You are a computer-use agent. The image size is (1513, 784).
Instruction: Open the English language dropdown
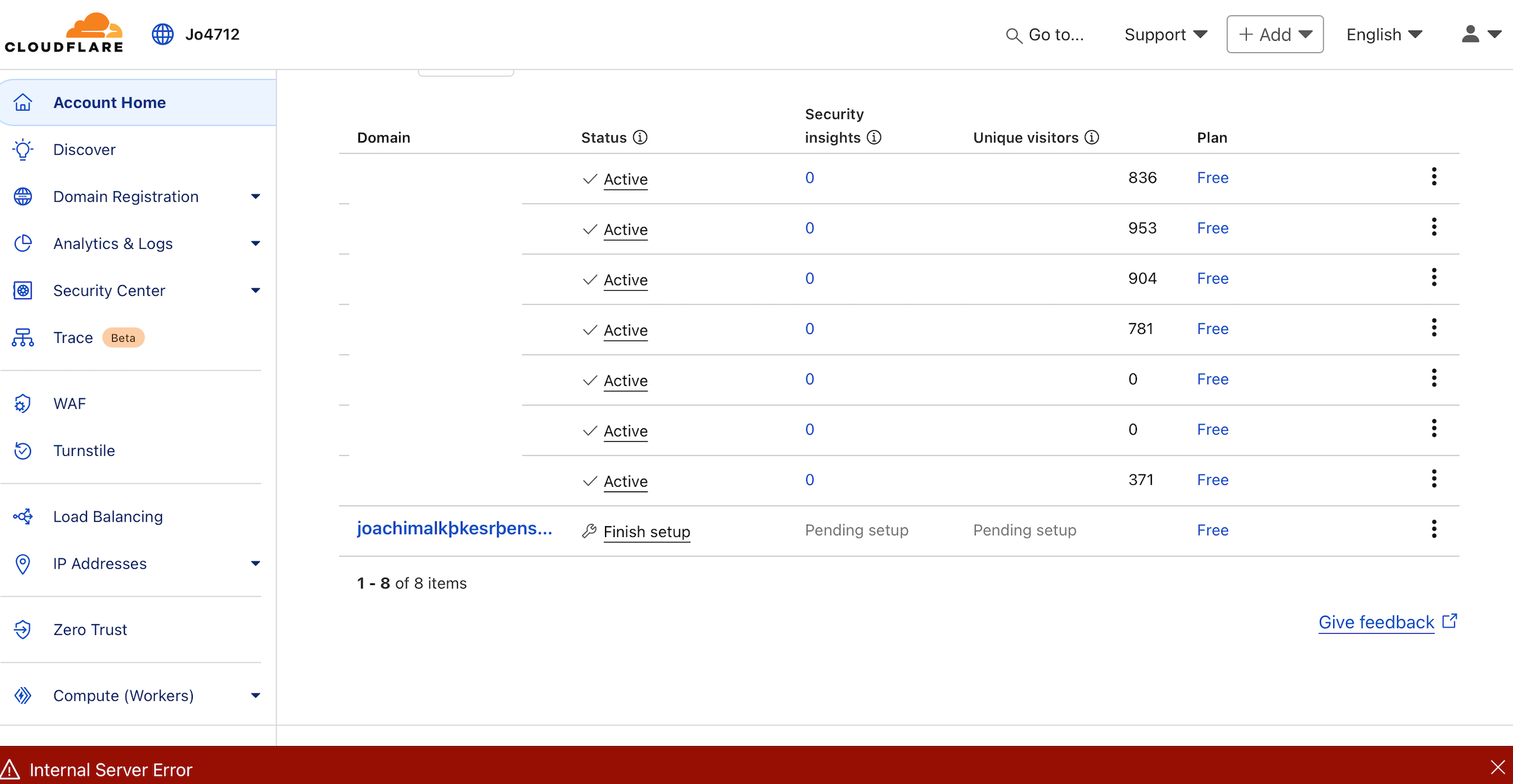[1384, 35]
